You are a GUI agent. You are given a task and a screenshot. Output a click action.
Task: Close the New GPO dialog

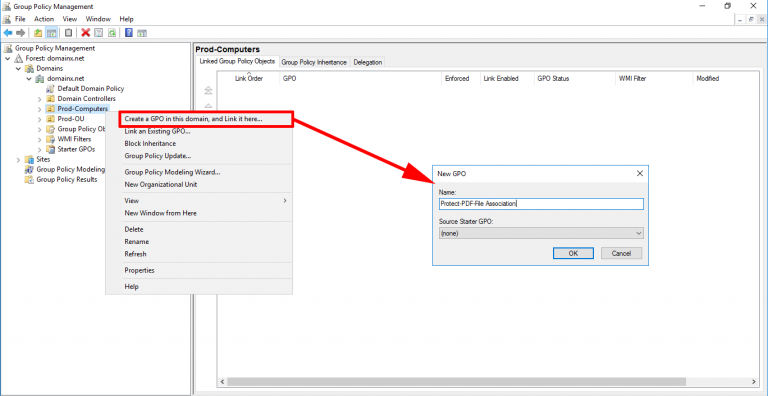click(x=639, y=173)
